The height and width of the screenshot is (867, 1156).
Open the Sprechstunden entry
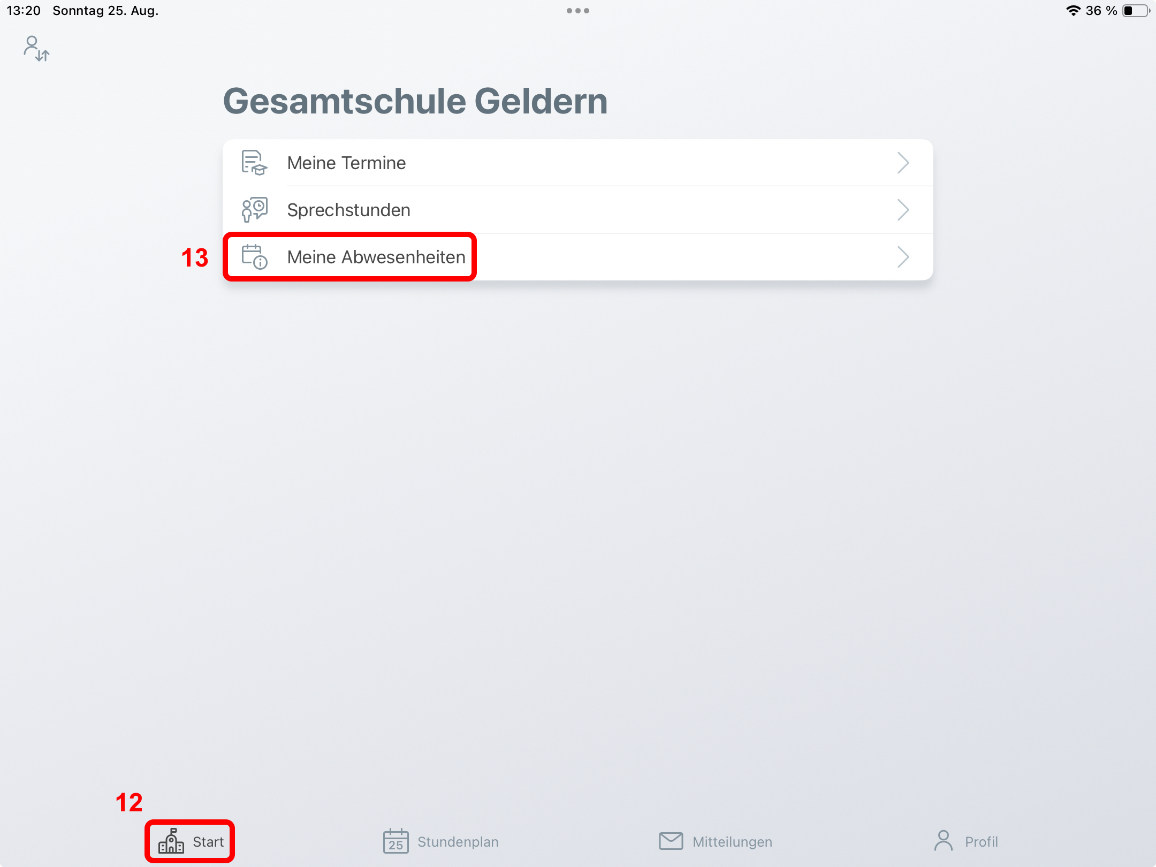578,209
